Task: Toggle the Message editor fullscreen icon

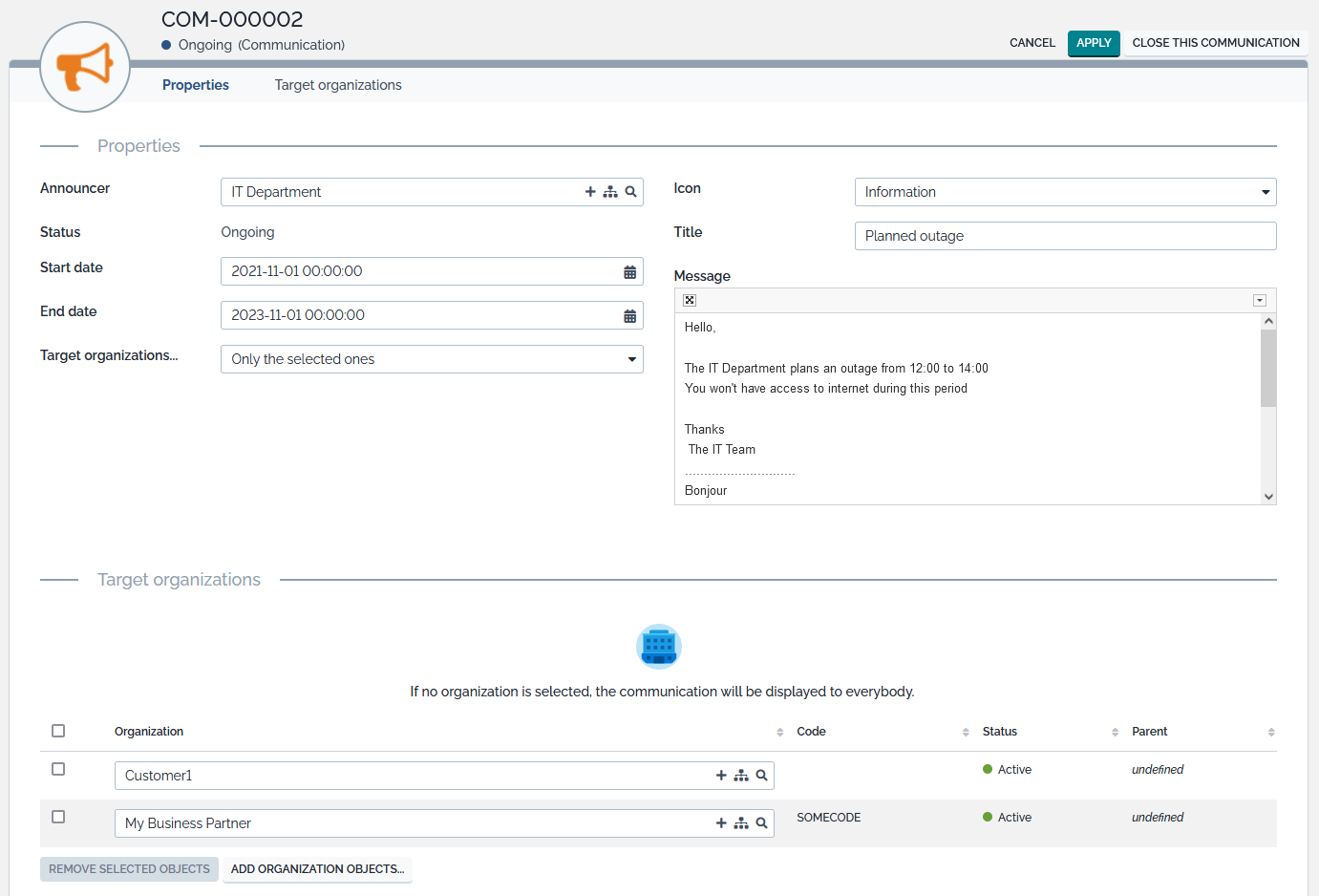Action: tap(690, 301)
